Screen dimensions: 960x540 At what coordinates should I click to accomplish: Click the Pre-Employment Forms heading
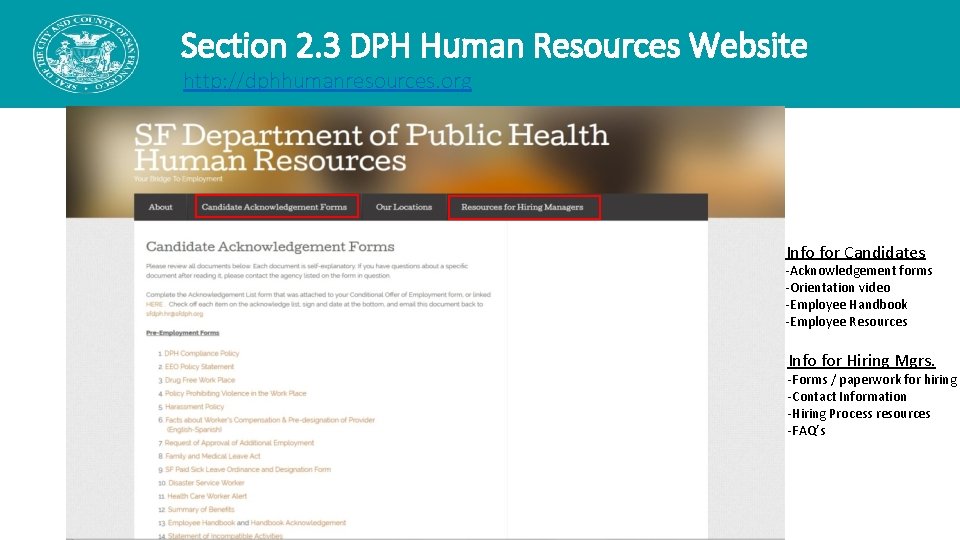point(182,332)
